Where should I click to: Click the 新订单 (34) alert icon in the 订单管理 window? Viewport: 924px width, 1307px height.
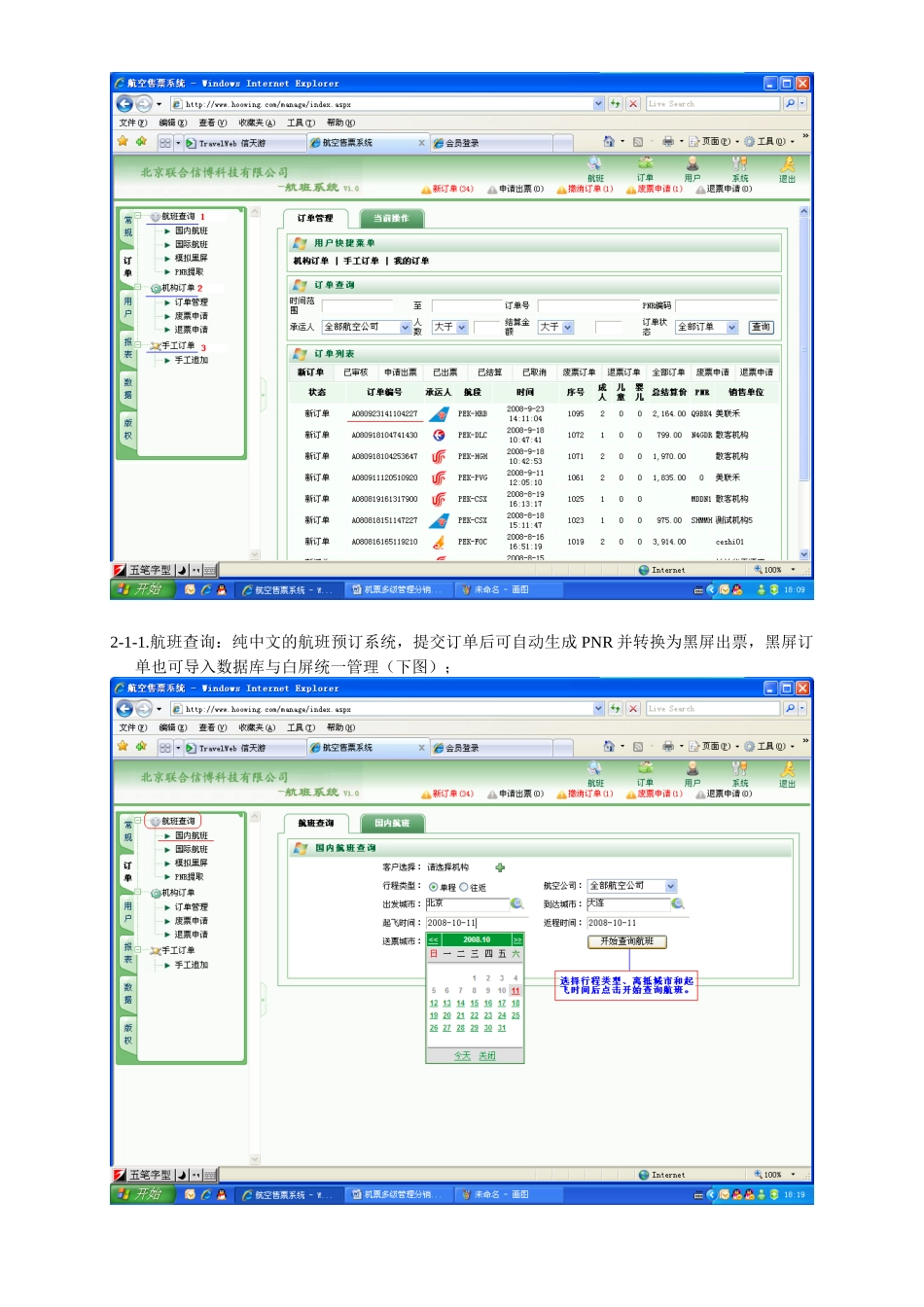click(x=426, y=190)
